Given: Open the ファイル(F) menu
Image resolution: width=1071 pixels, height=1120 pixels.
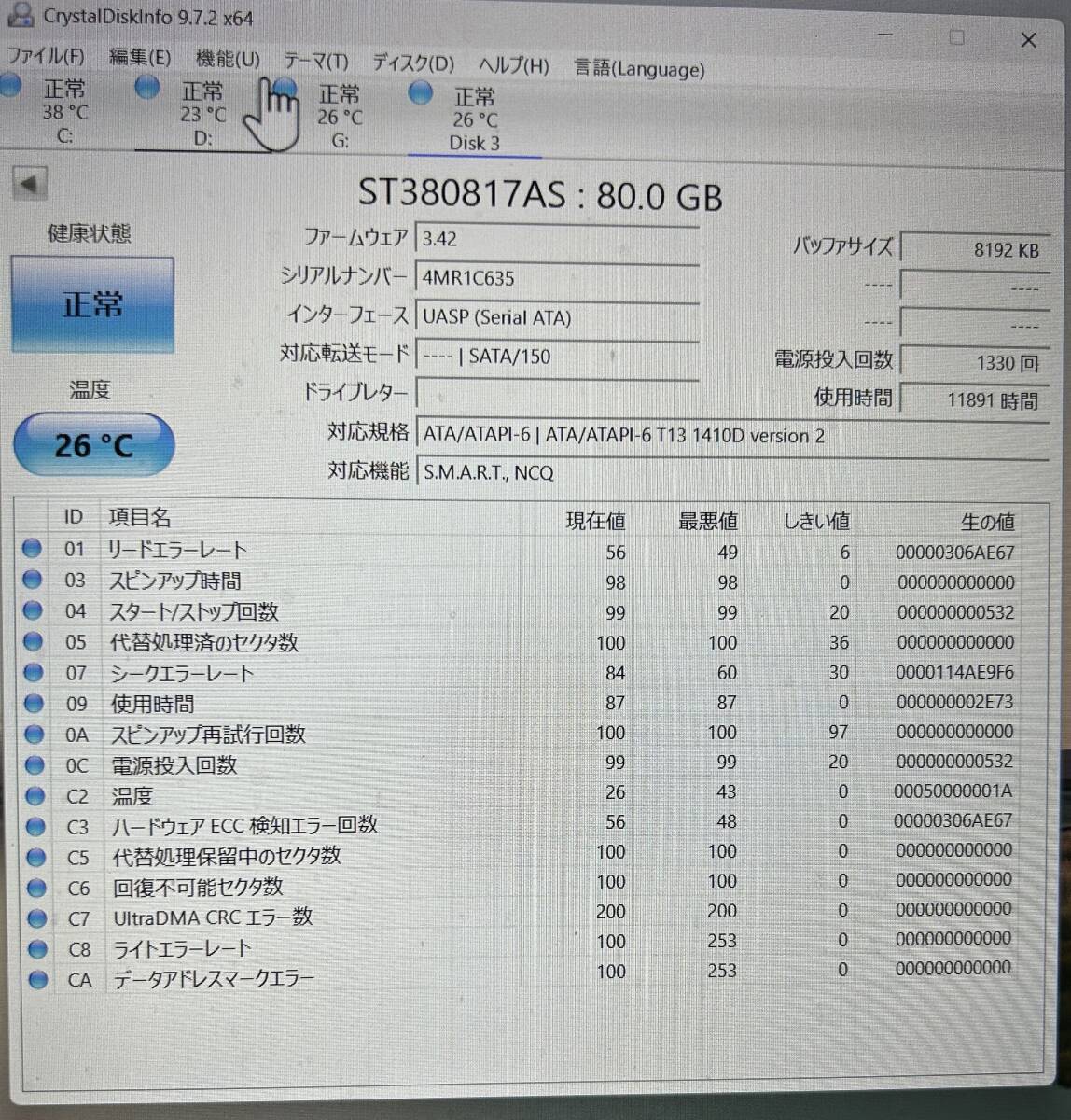Looking at the screenshot, I should point(46,56).
